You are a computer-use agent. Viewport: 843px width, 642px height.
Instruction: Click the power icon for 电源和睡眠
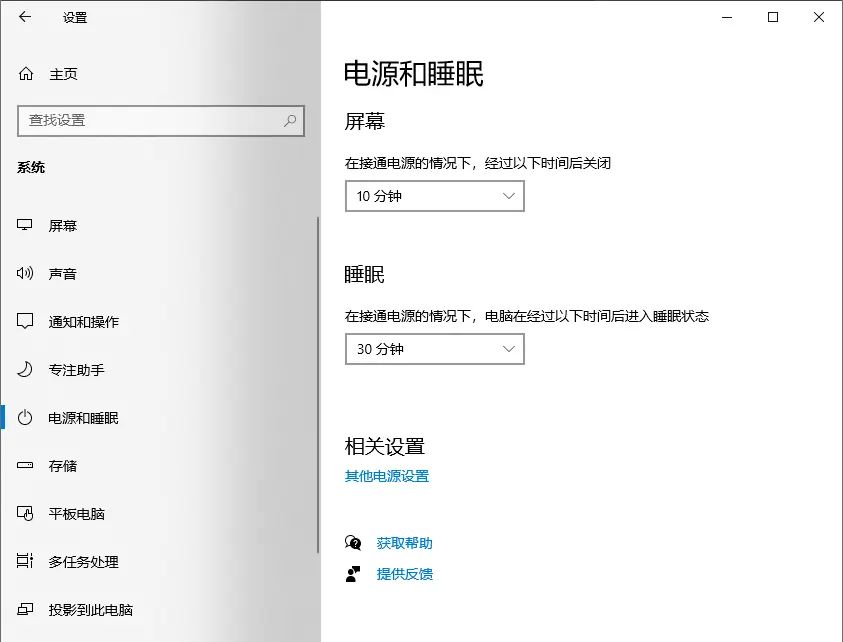click(x=25, y=417)
